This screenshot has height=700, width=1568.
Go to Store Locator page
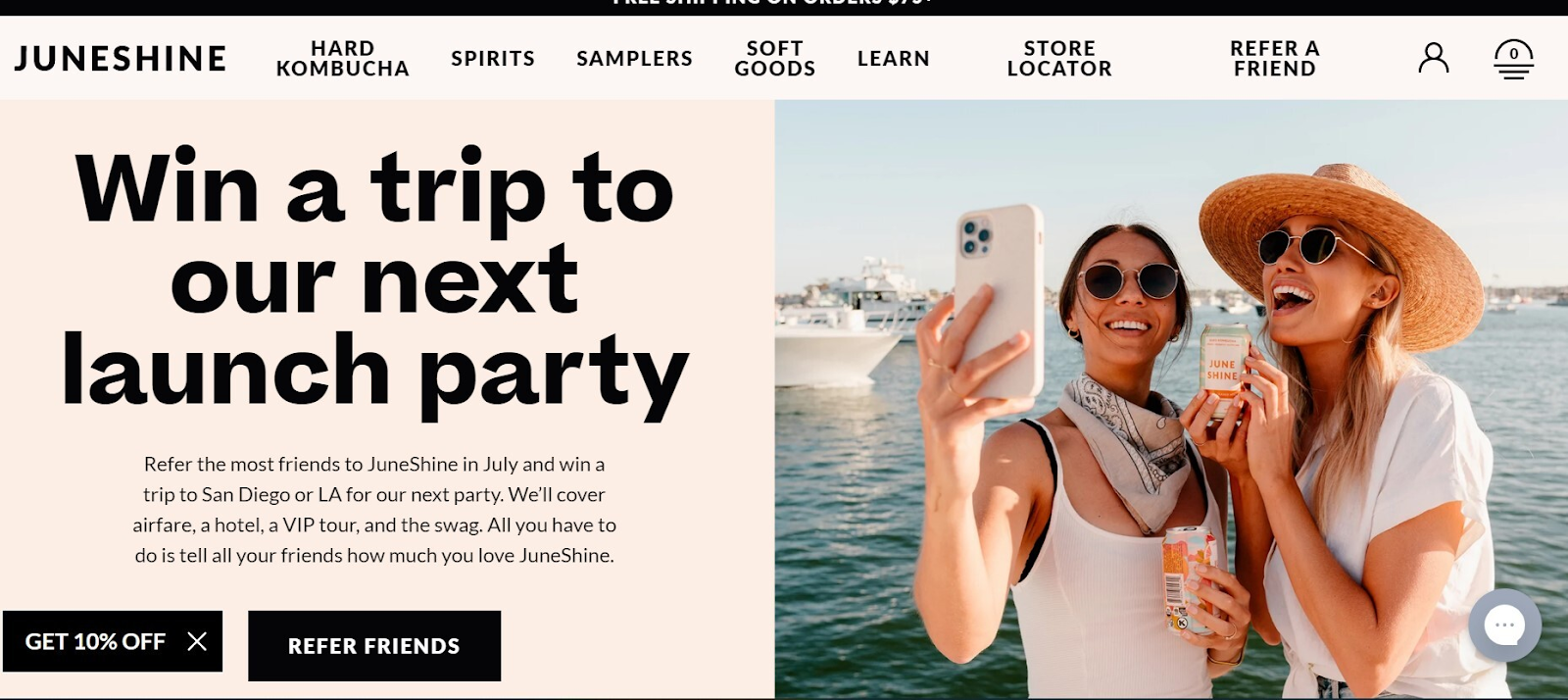(x=1059, y=59)
